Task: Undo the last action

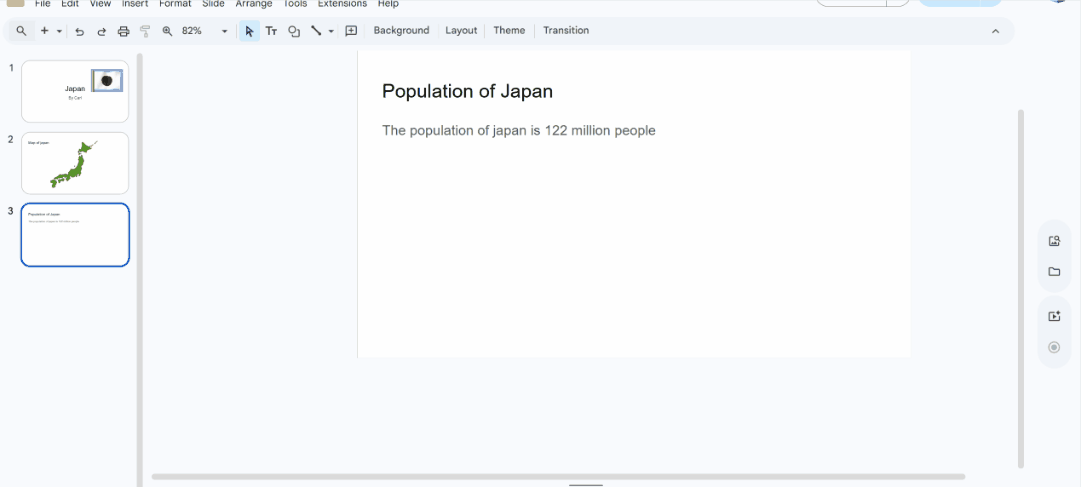Action: (79, 31)
